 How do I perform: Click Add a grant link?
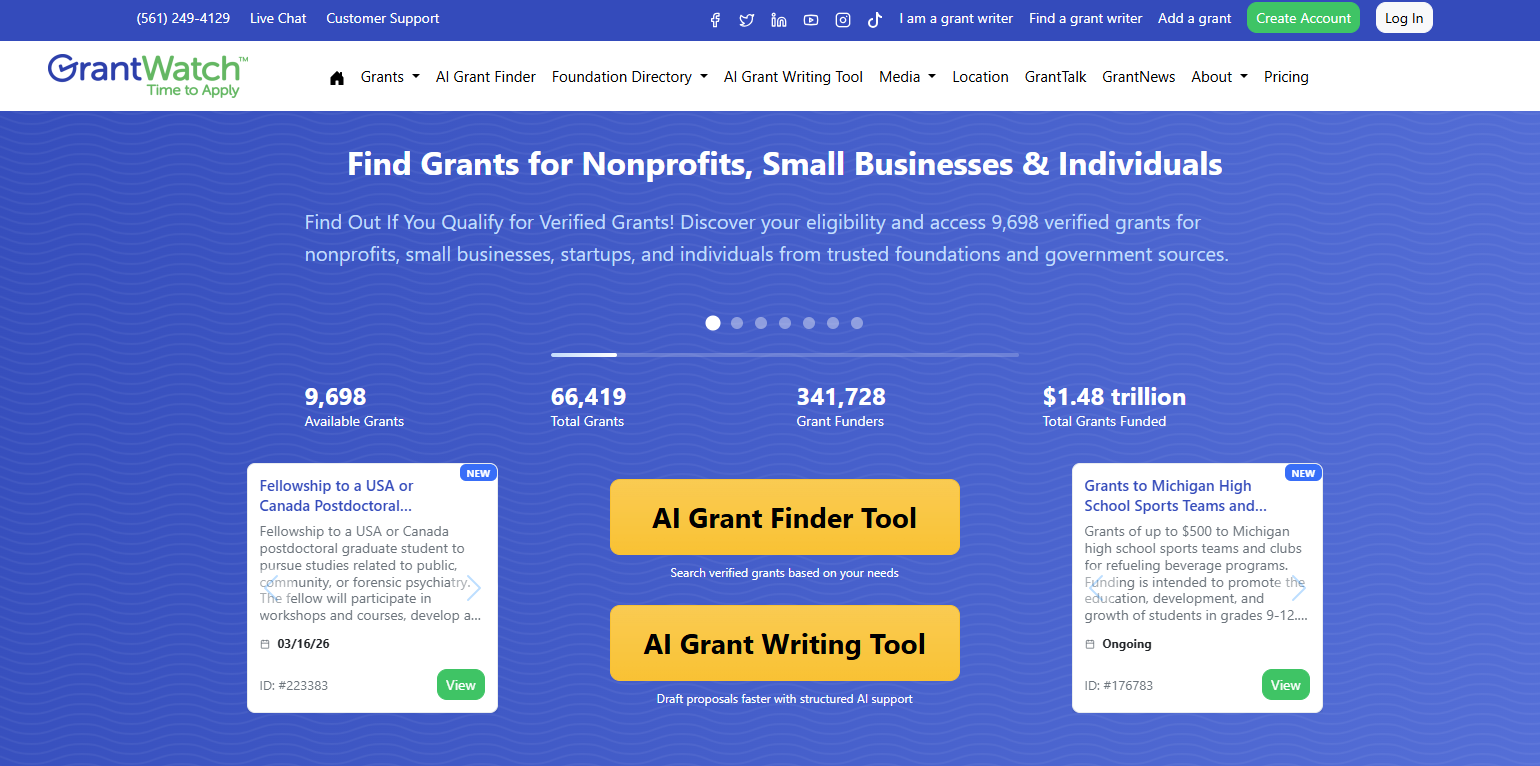click(x=1195, y=18)
